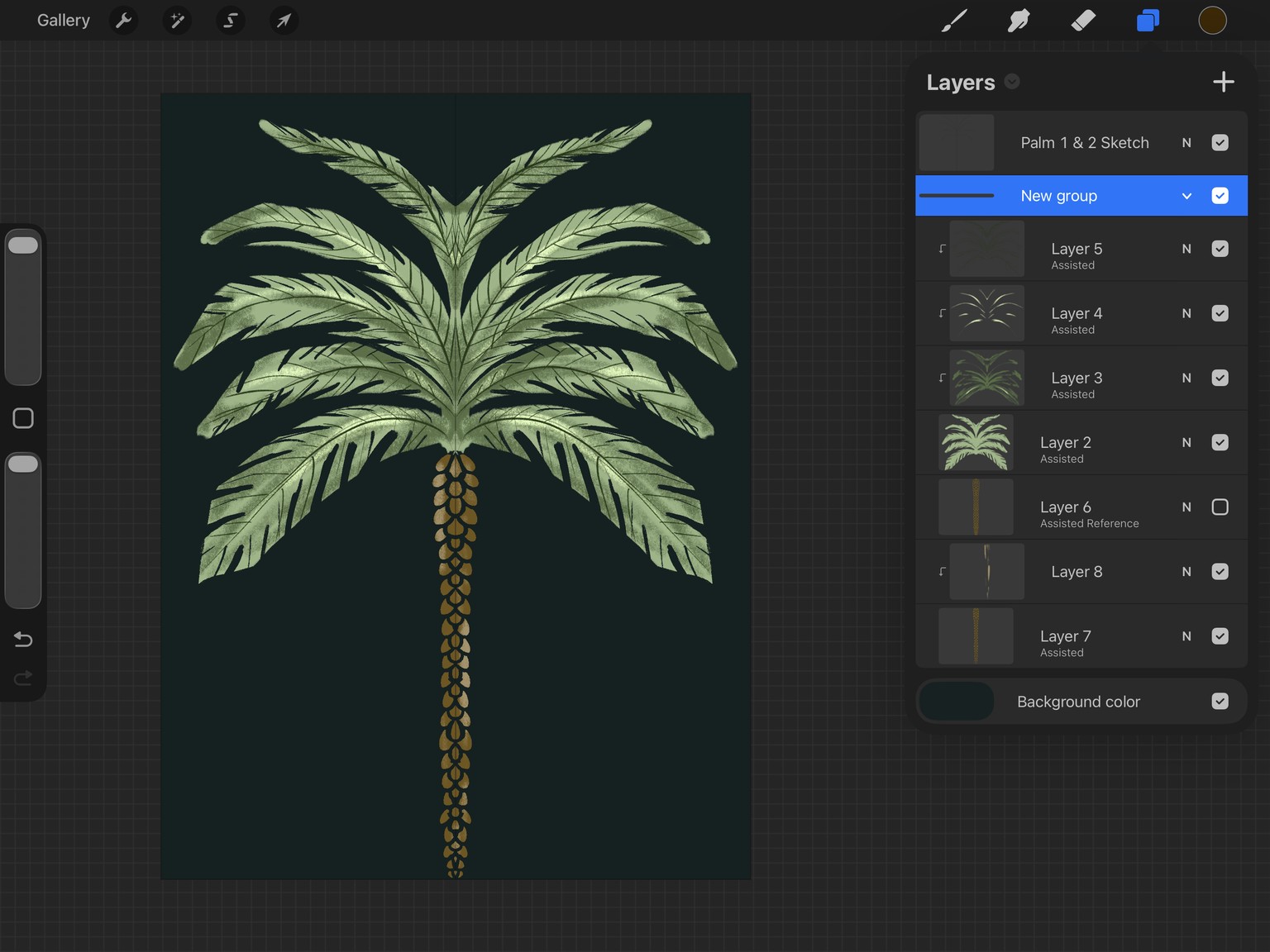Open the active color picker
This screenshot has width=1270, height=952.
coord(1212,20)
